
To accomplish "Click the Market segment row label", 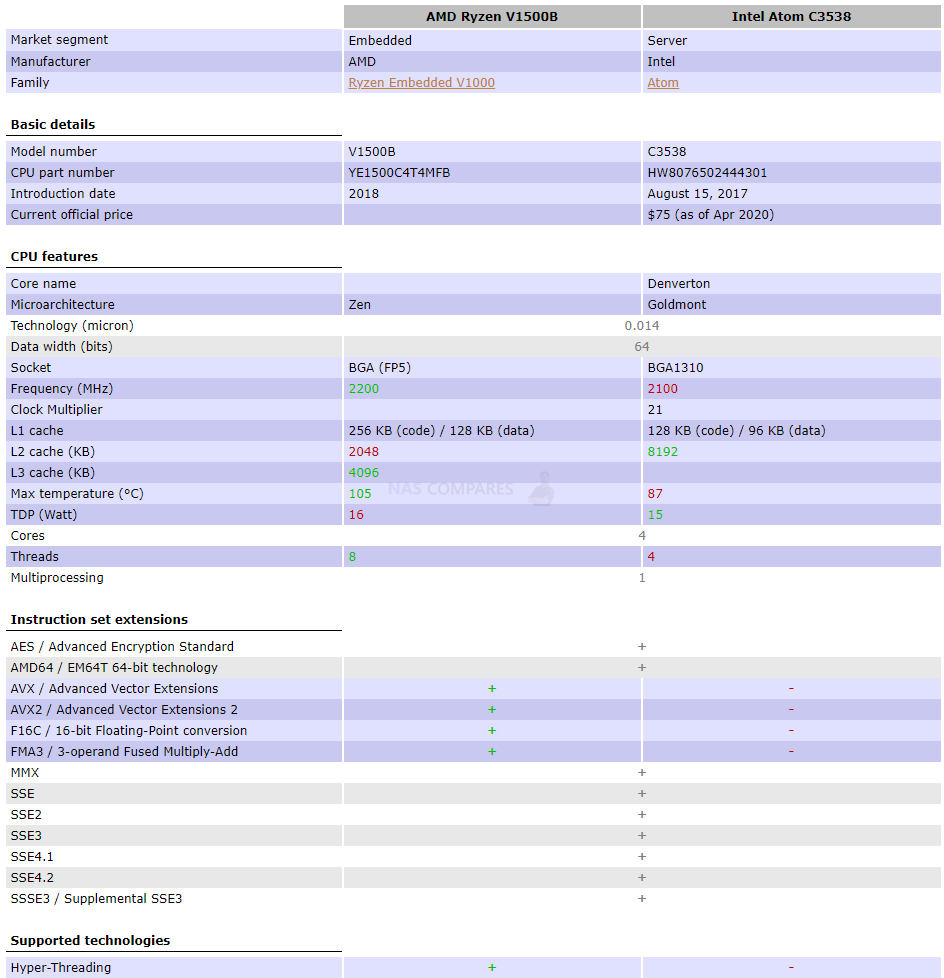I will point(59,40).
